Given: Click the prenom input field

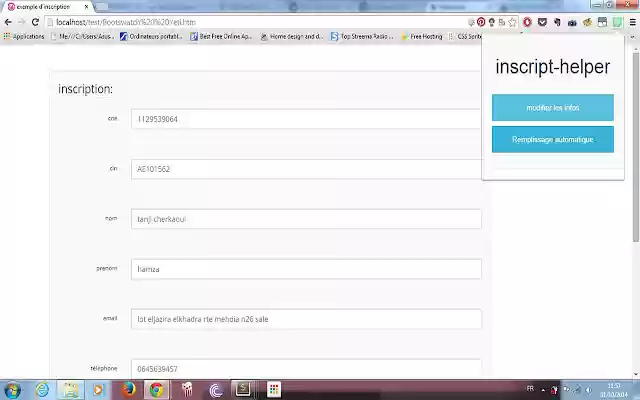Looking at the screenshot, I should pos(306,269).
